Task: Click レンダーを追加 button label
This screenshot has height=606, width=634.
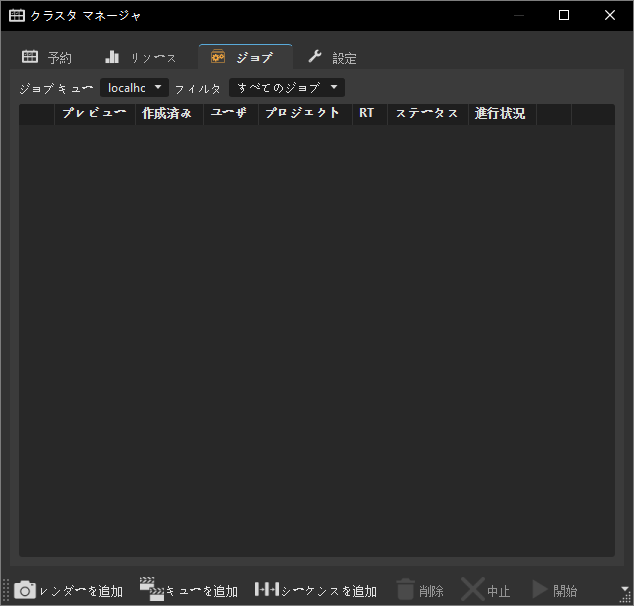Action: tap(81, 591)
